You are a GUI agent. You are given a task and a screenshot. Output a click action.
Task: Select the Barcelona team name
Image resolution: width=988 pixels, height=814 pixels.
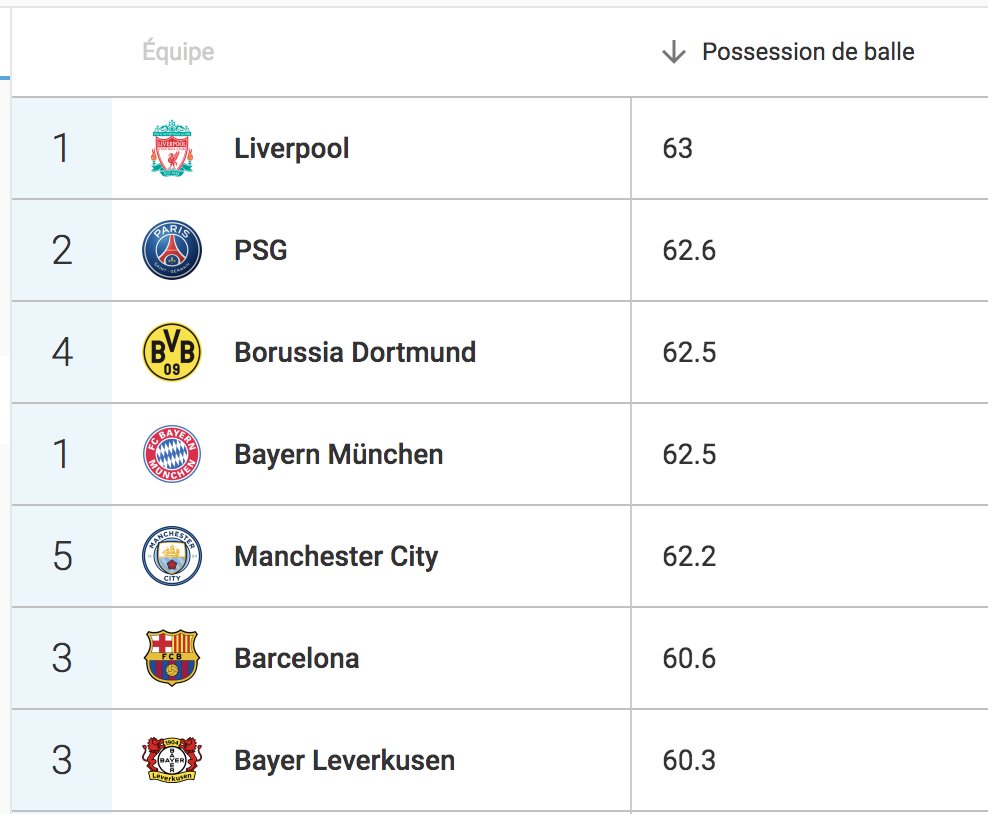click(297, 658)
